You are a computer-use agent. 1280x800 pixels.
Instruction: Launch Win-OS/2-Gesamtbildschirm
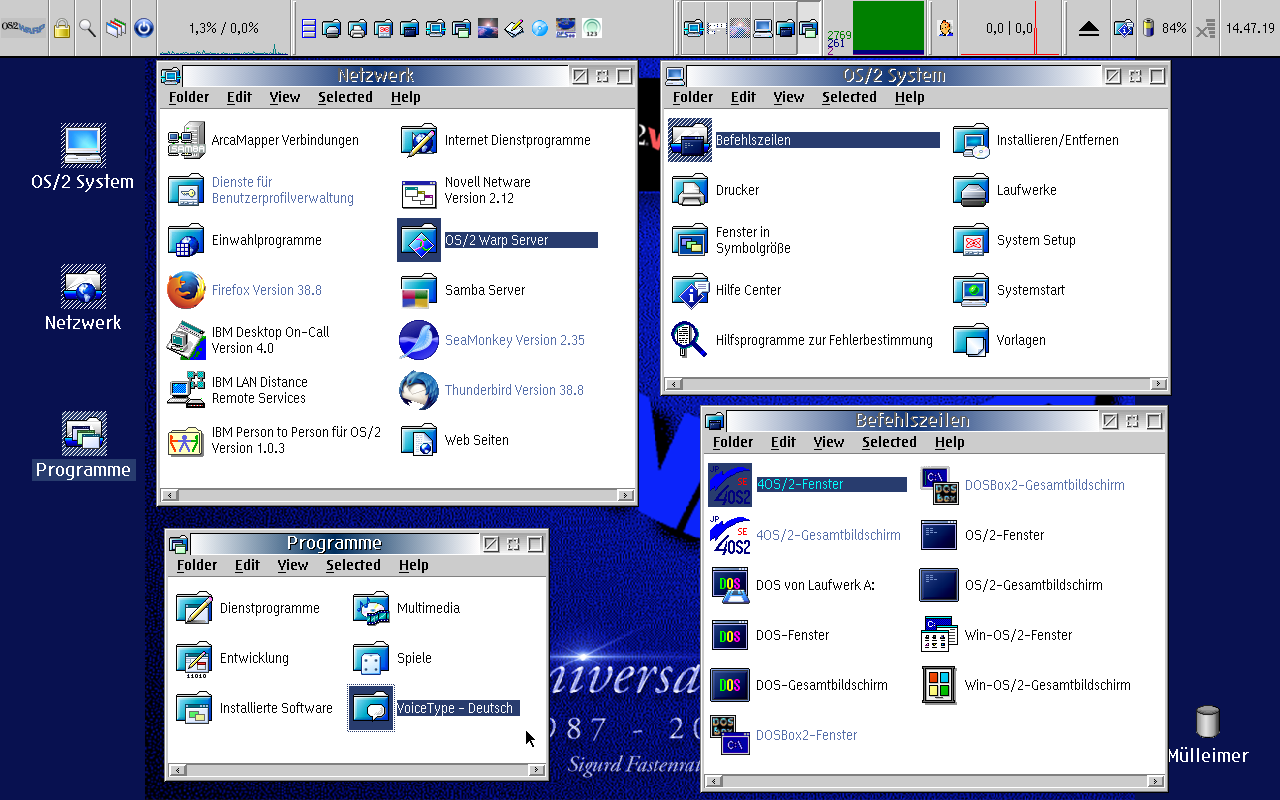pos(939,685)
